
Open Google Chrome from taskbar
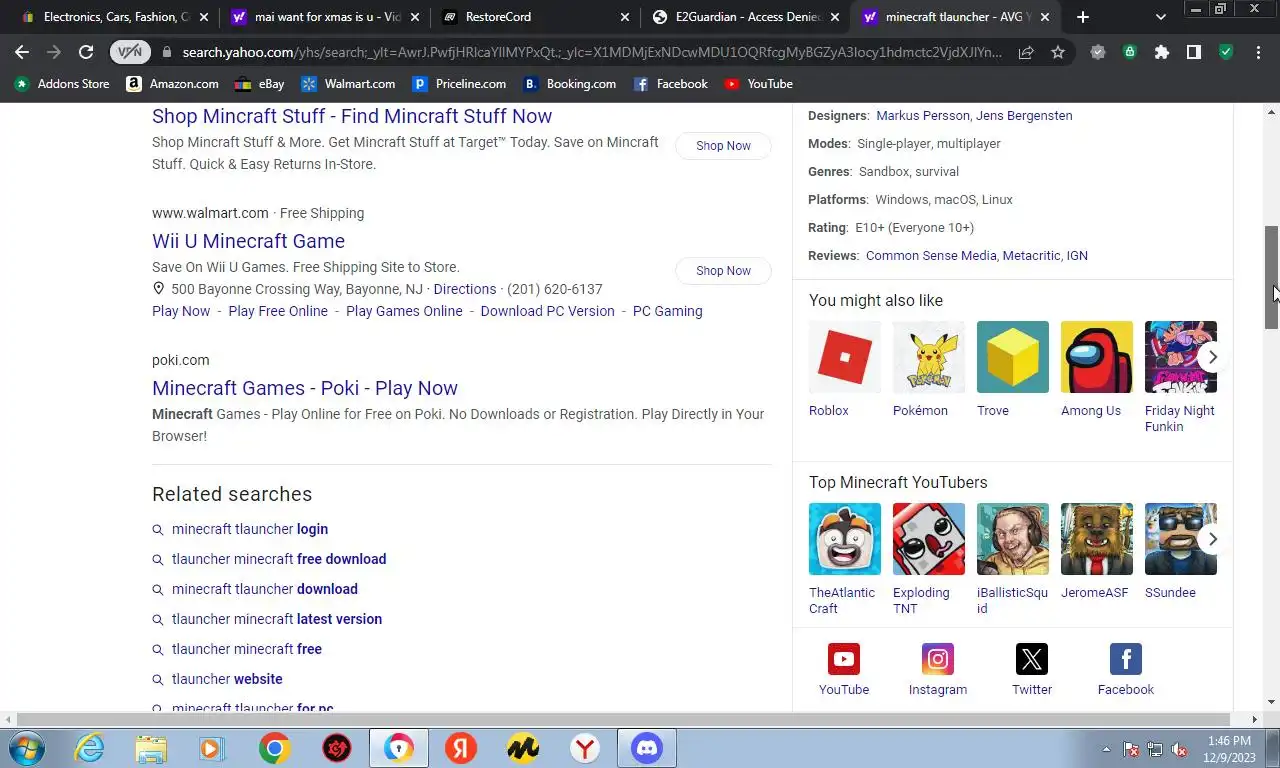(275, 748)
